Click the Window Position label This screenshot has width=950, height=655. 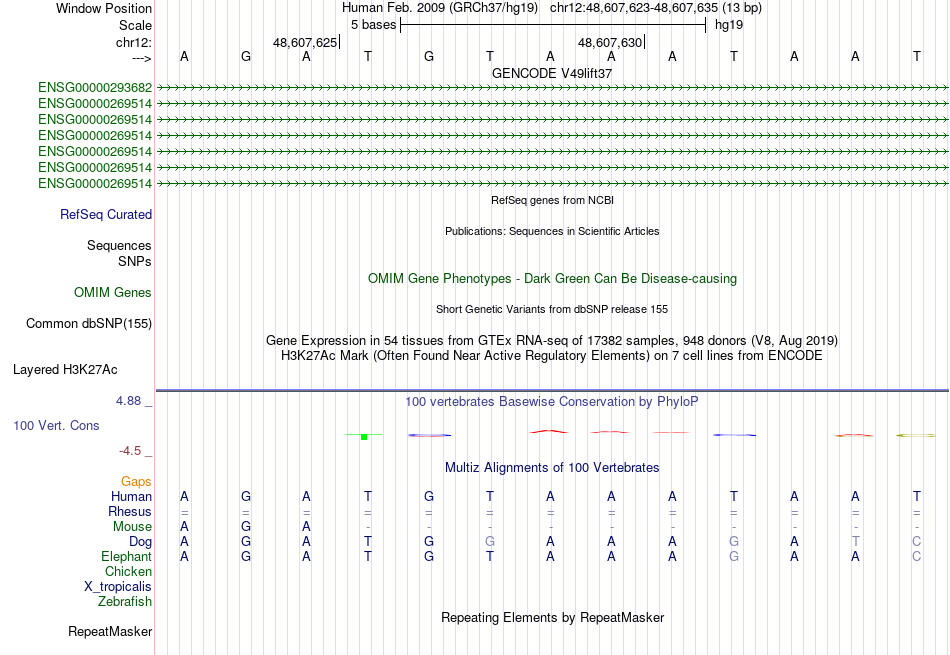coord(104,8)
